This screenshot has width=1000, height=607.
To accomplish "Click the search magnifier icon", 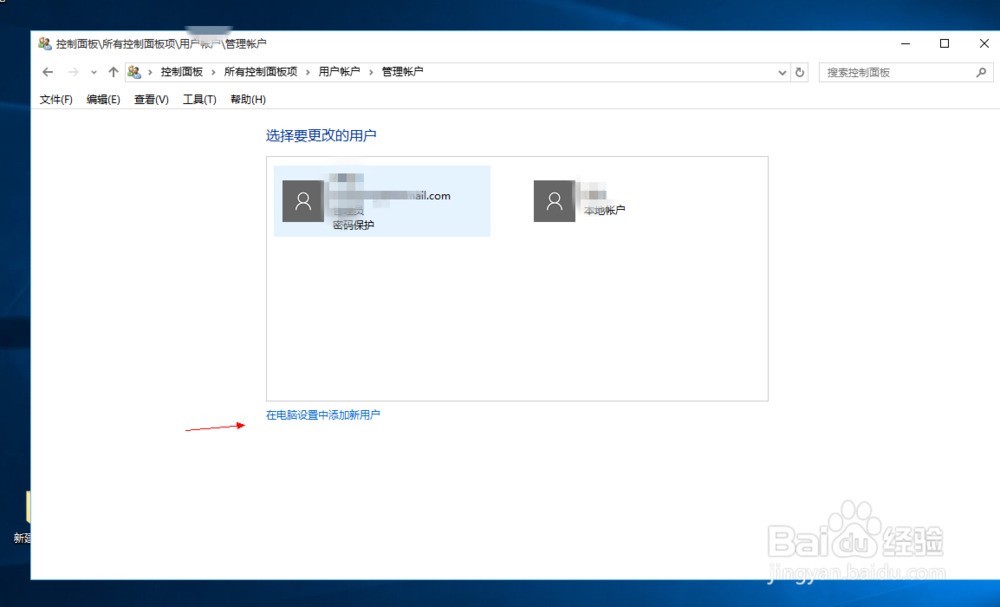I will pyautogui.click(x=982, y=73).
